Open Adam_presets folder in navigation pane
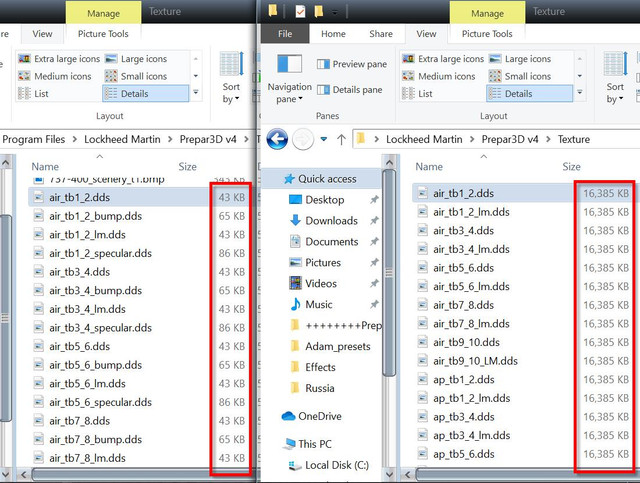Viewport: 640px width, 483px height. 338,346
